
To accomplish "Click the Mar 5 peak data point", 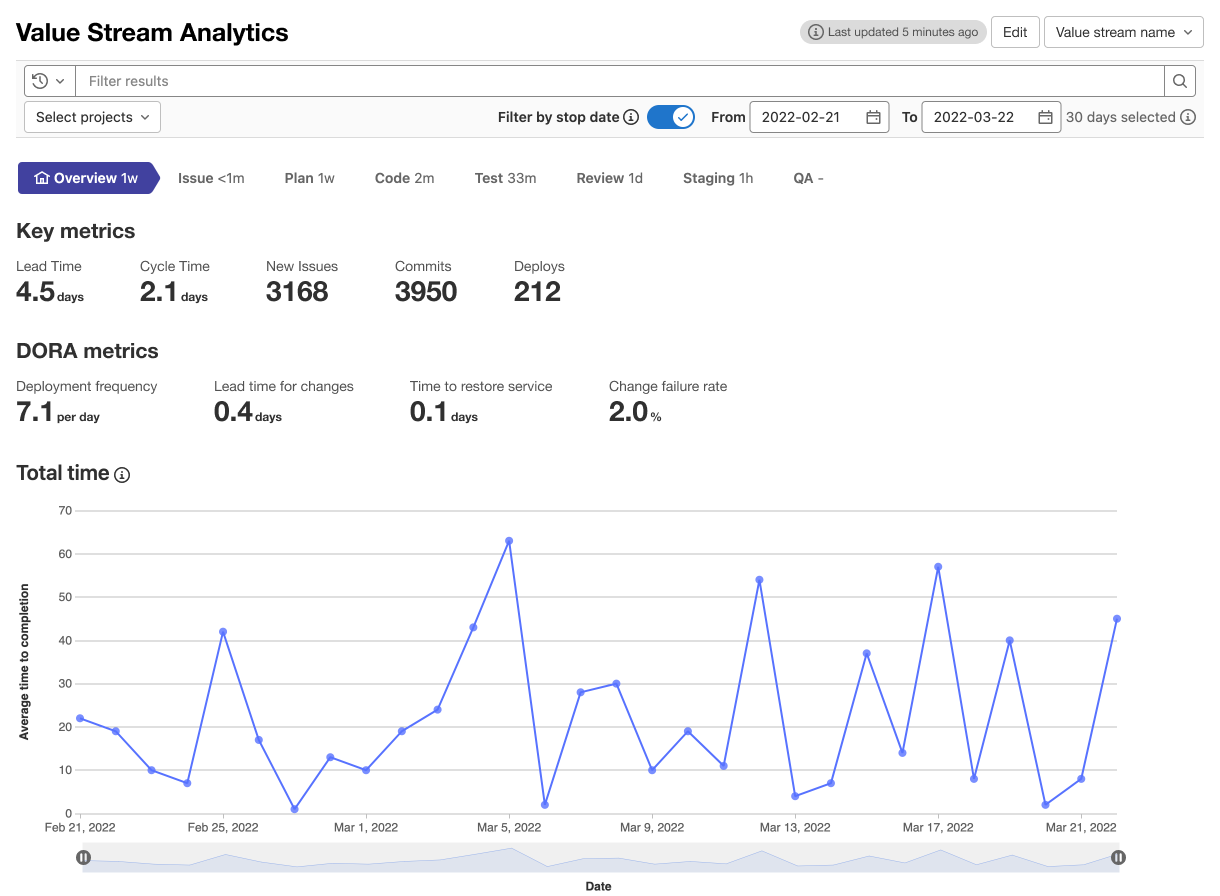I will tap(509, 541).
